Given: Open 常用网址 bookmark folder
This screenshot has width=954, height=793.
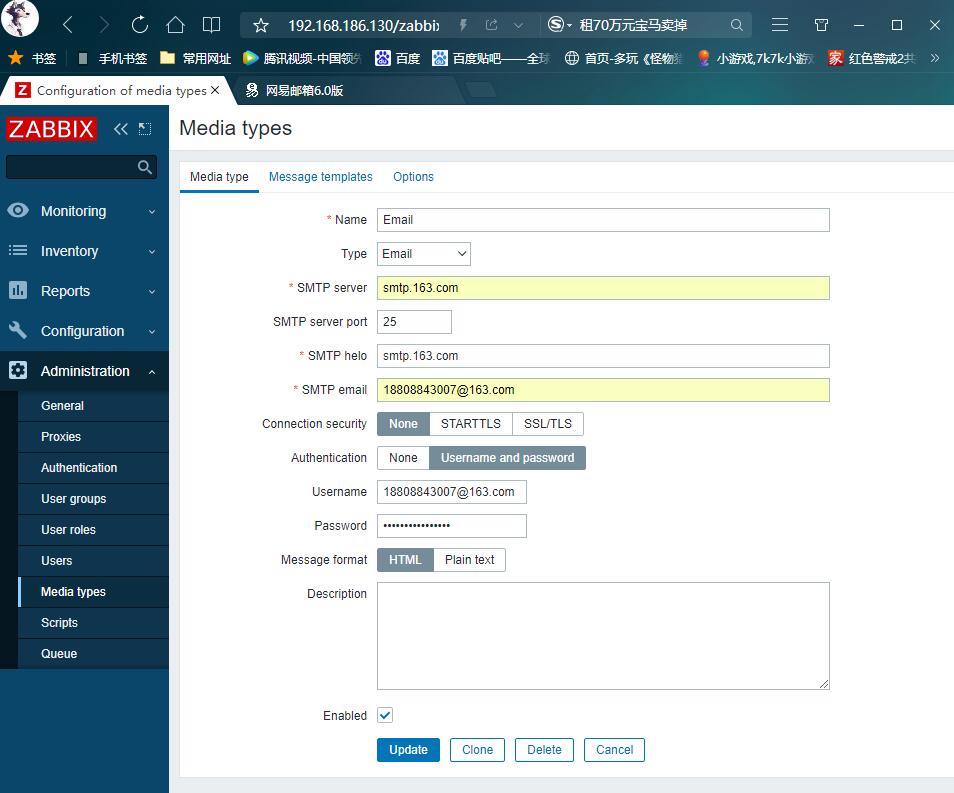Looking at the screenshot, I should pyautogui.click(x=195, y=58).
